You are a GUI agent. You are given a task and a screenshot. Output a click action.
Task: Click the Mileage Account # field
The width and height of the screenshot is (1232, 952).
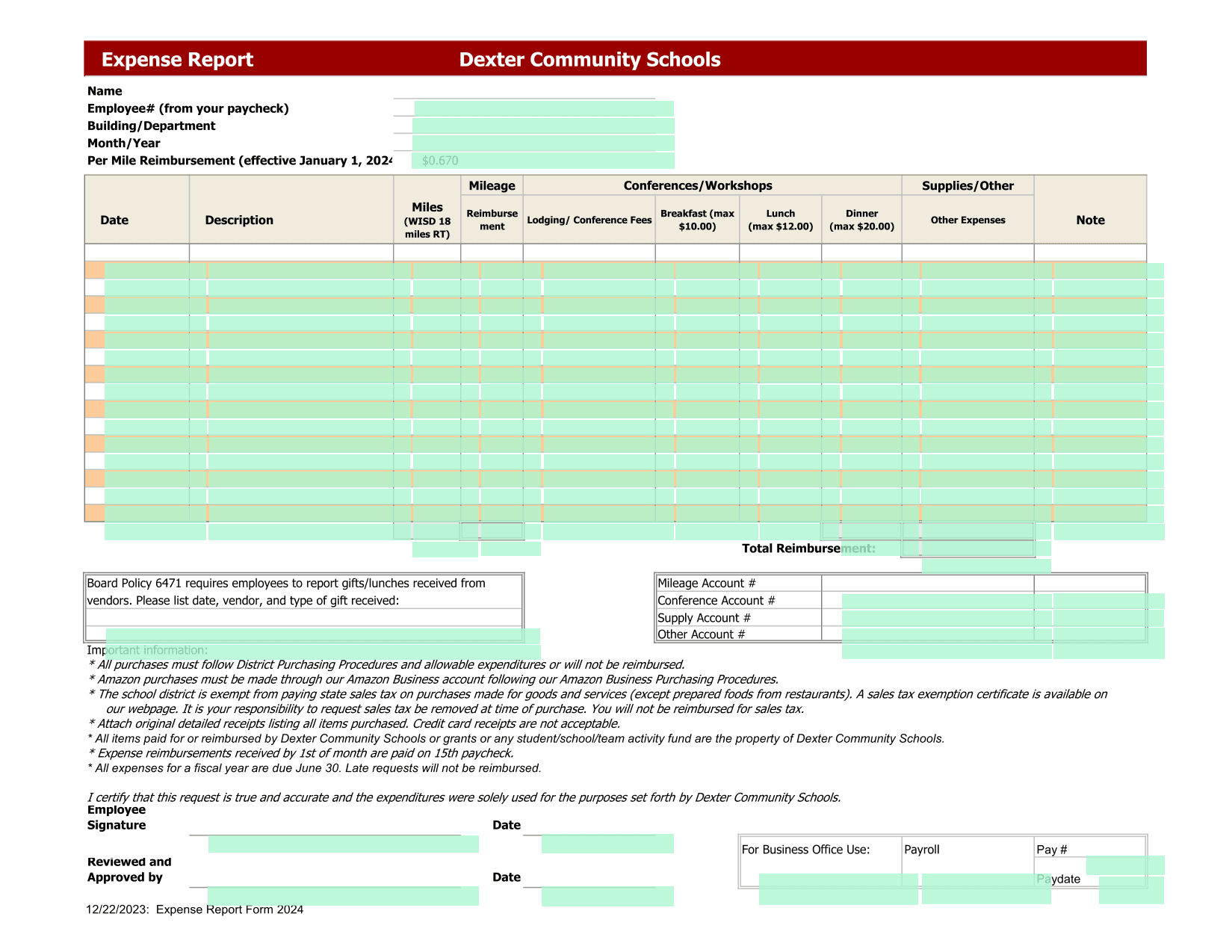pyautogui.click(x=928, y=583)
